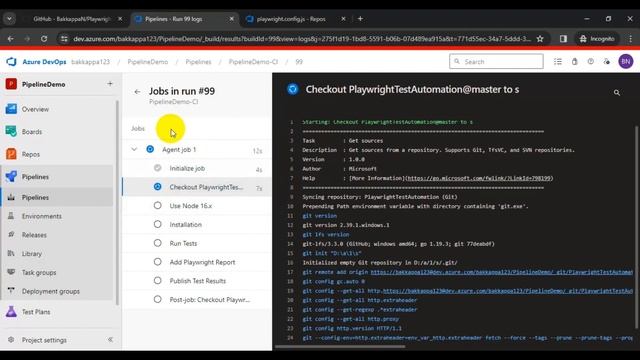Open Boards in the project sidebar
Image resolution: width=640 pixels, height=360 pixels.
[32, 132]
